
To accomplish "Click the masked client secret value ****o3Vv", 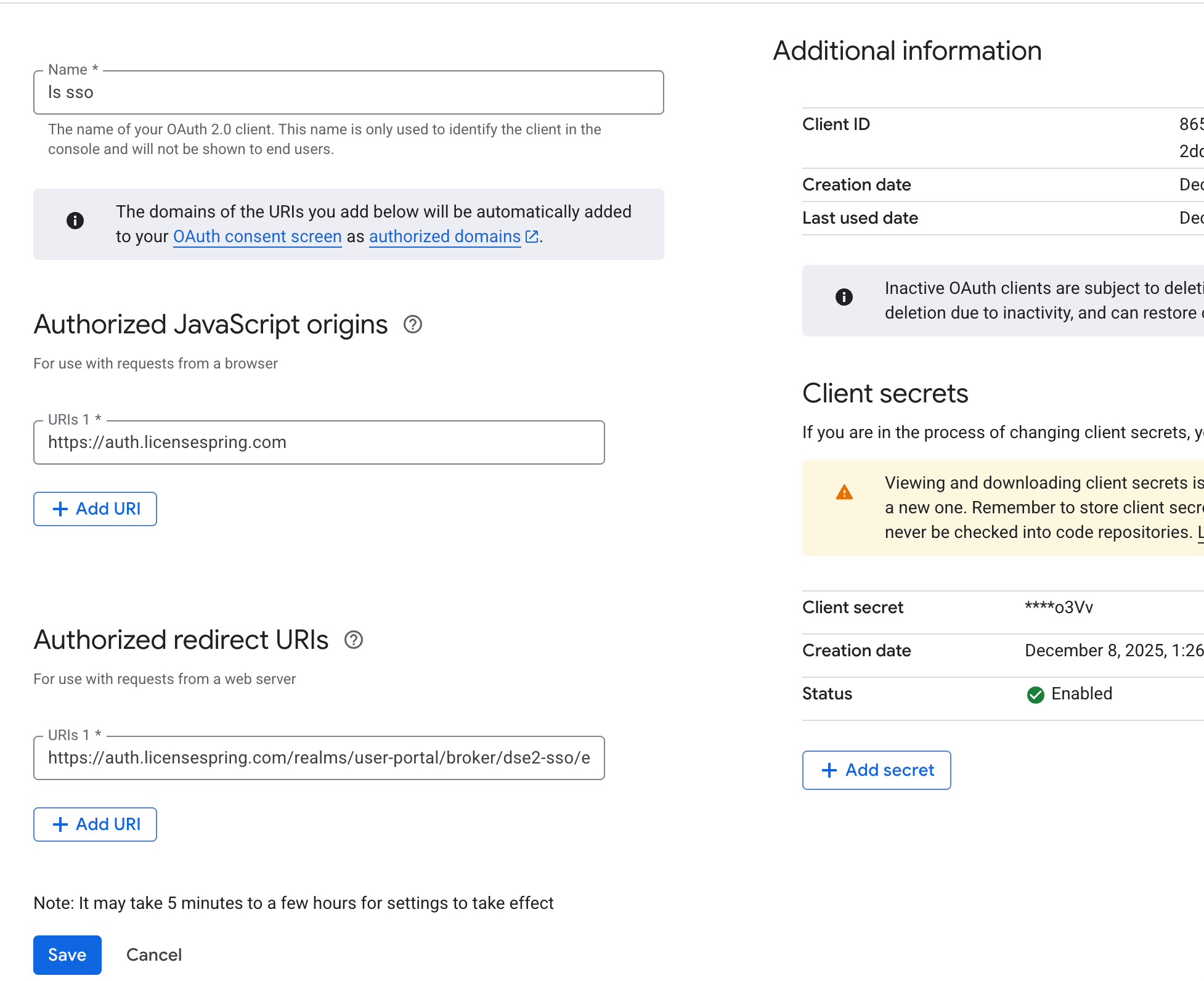I will pyautogui.click(x=1059, y=608).
